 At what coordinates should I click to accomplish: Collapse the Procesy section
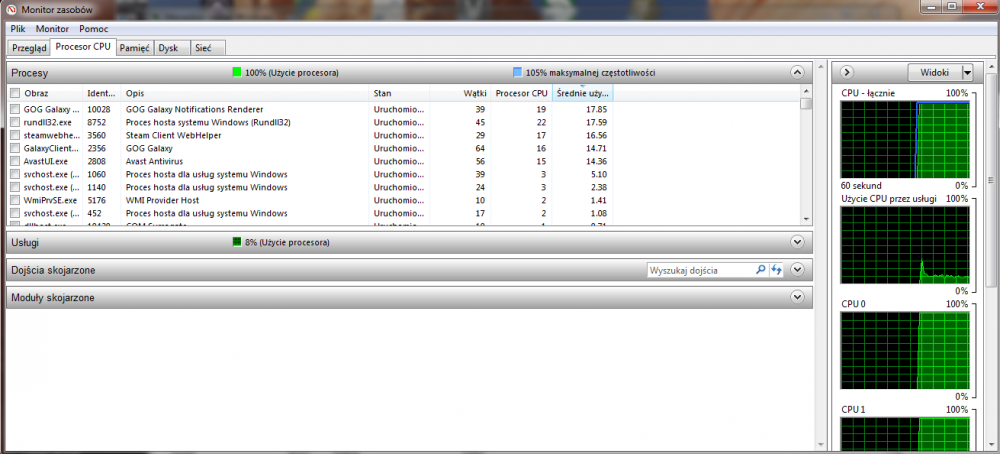tap(797, 73)
